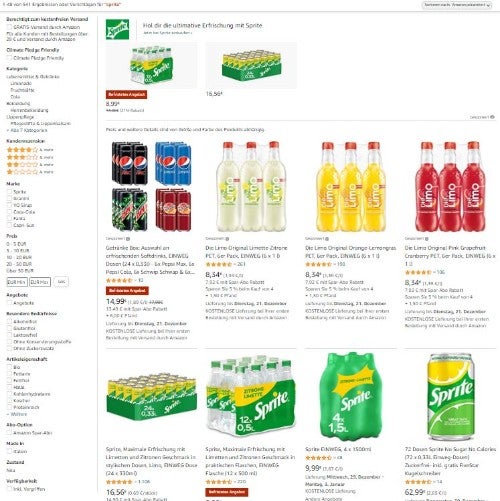This screenshot has height=501, width=500.
Task: Open sponsored info icon under Pepsi box
Action: pyautogui.click(x=128, y=239)
